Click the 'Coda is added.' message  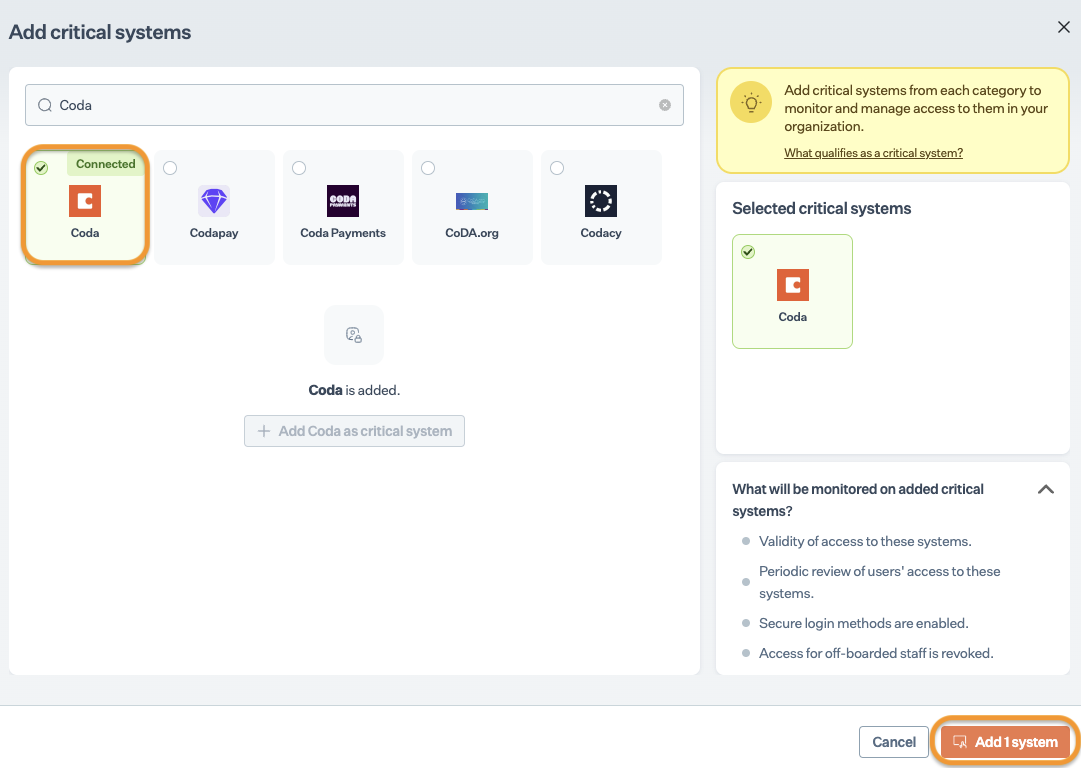click(x=354, y=390)
